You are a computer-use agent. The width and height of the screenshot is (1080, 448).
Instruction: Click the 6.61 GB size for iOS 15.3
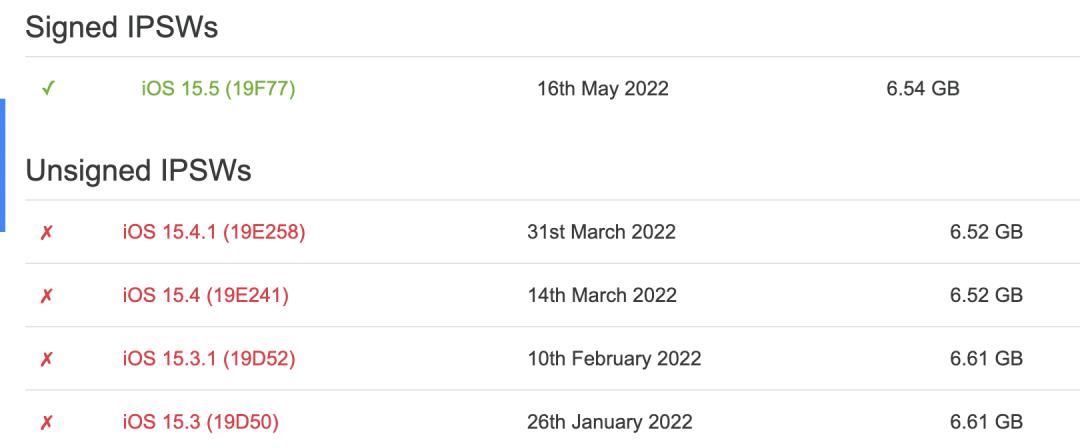[986, 422]
